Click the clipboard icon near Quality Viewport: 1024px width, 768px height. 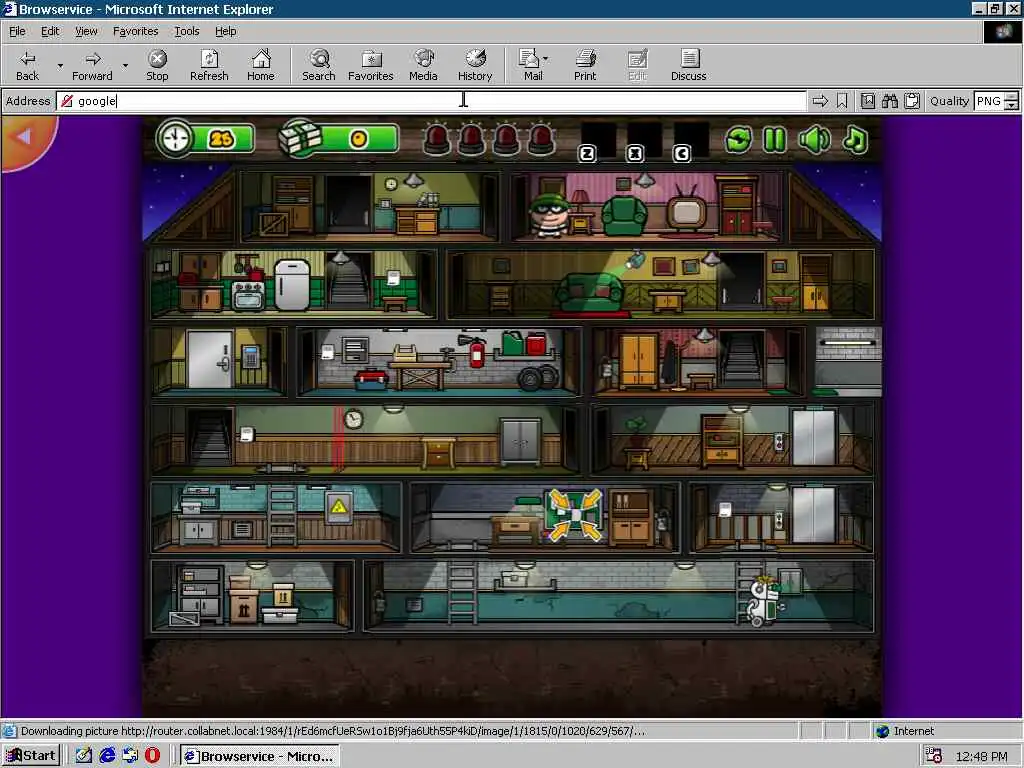[x=912, y=101]
